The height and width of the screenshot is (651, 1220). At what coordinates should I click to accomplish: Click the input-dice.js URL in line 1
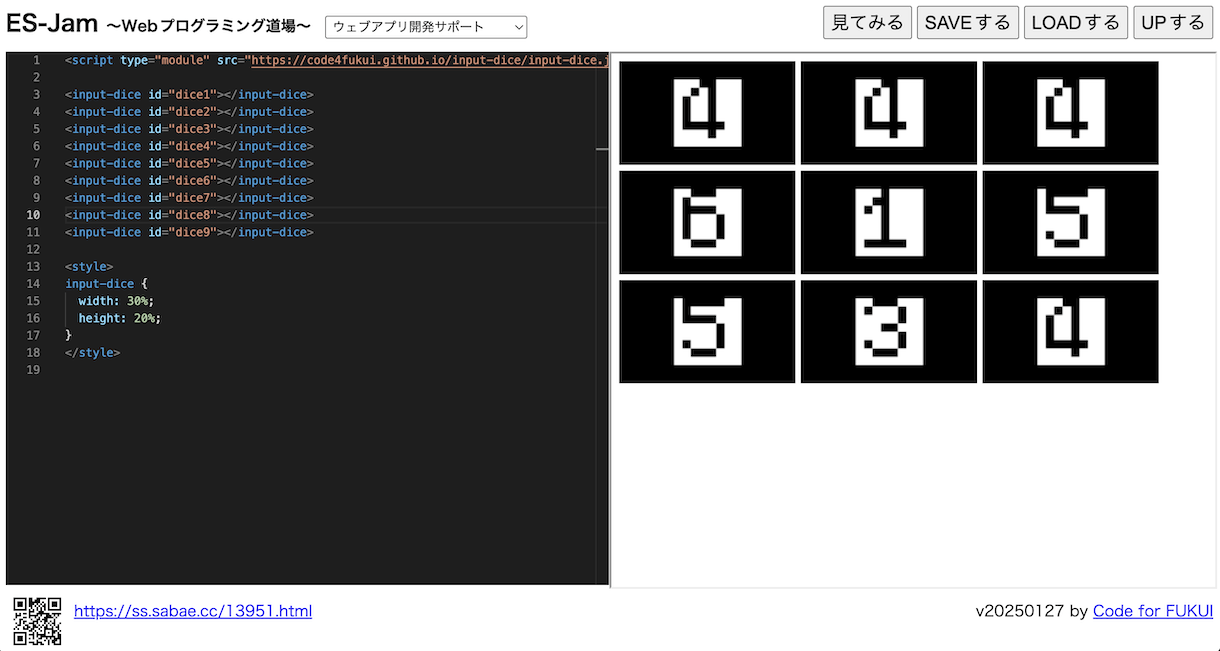coord(429,60)
